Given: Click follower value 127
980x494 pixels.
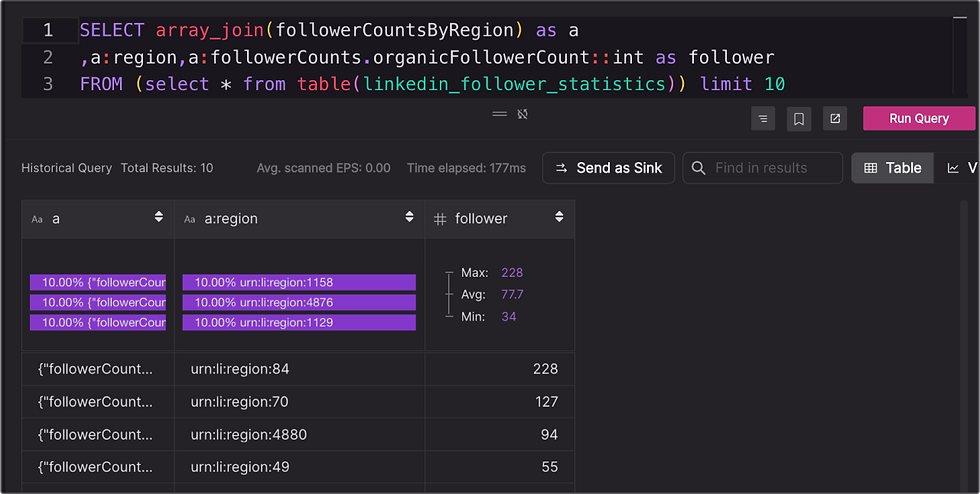Looking at the screenshot, I should click(x=546, y=401).
